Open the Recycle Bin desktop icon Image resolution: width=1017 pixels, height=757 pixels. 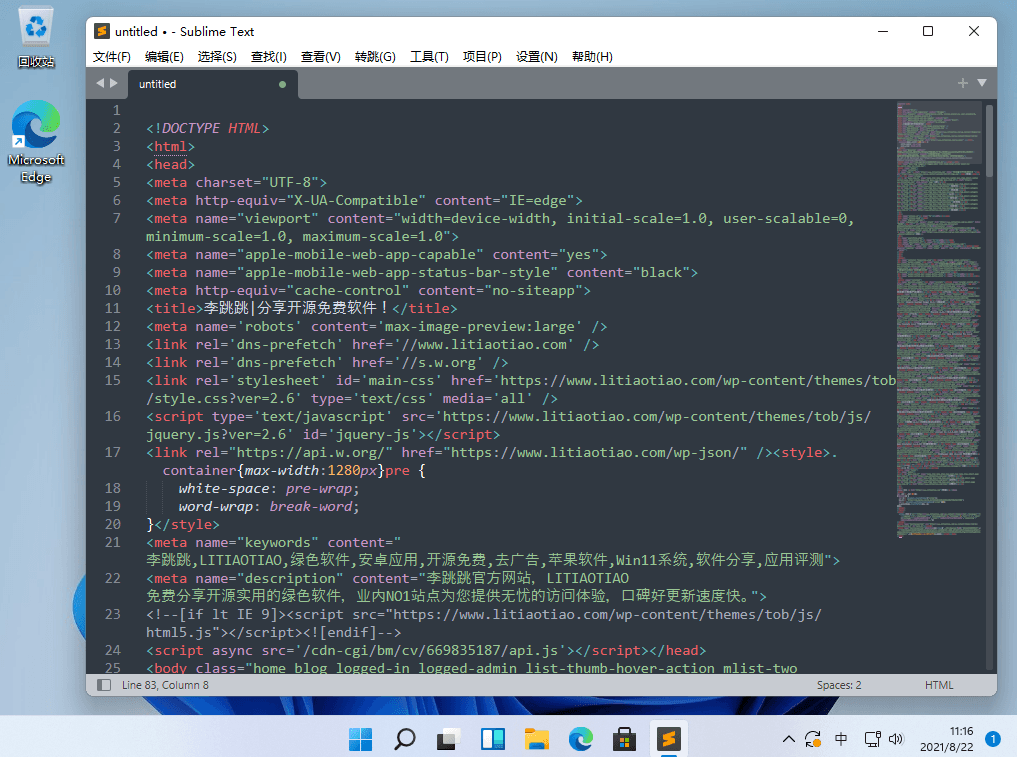36,38
